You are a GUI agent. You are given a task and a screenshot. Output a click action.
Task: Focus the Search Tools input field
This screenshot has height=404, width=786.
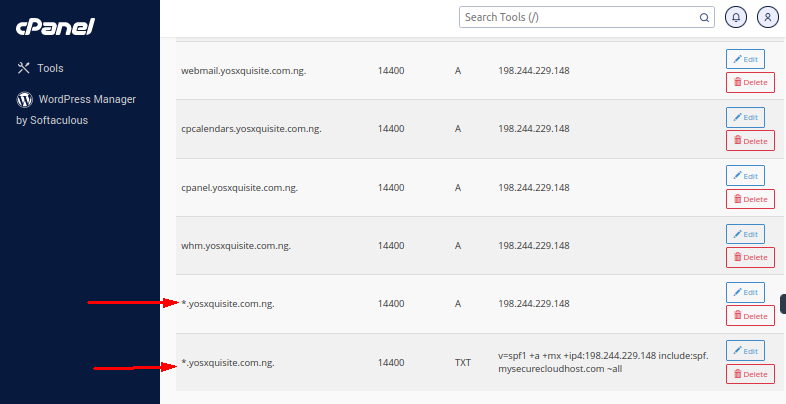[x=586, y=17]
